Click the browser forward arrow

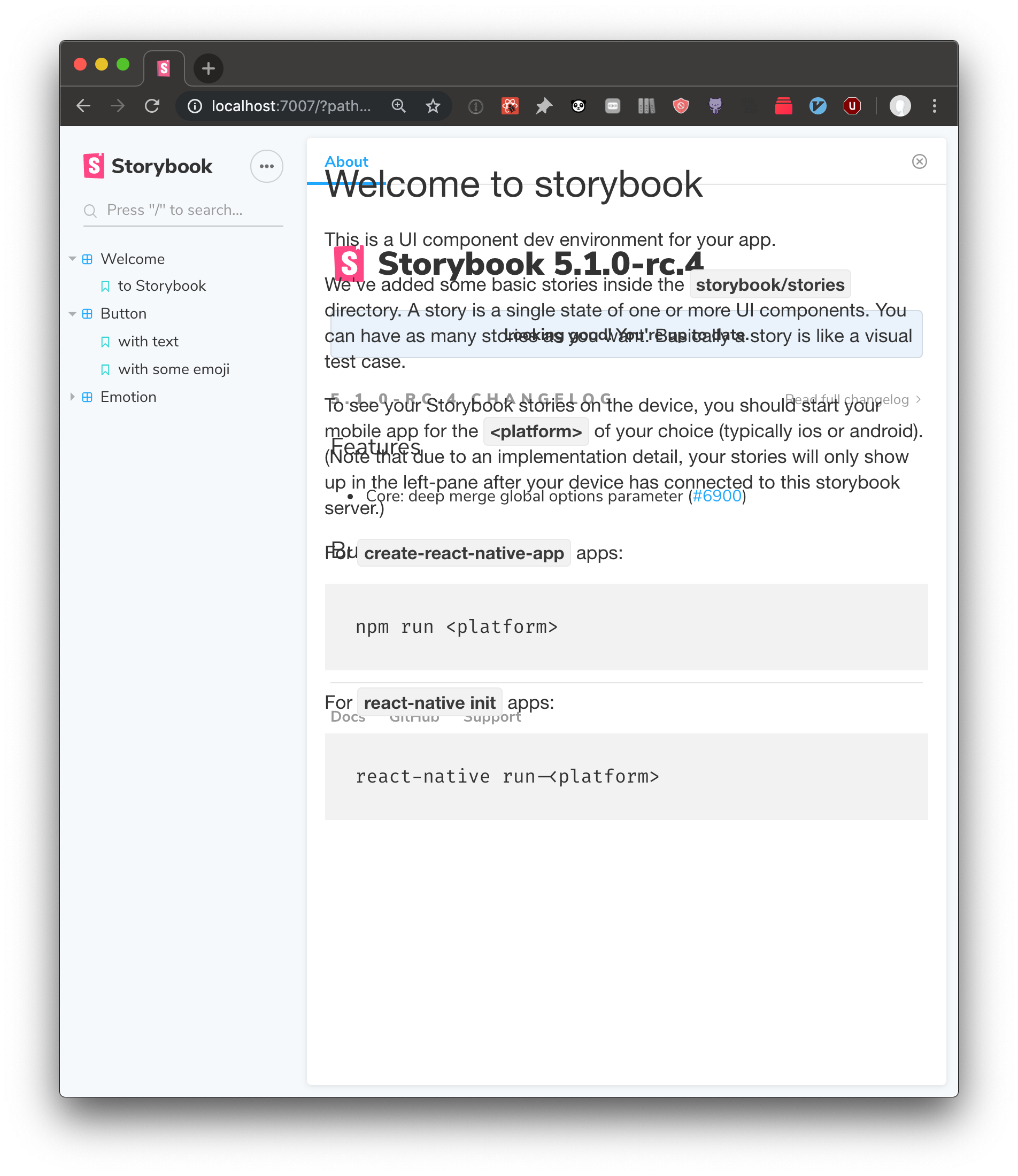118,106
